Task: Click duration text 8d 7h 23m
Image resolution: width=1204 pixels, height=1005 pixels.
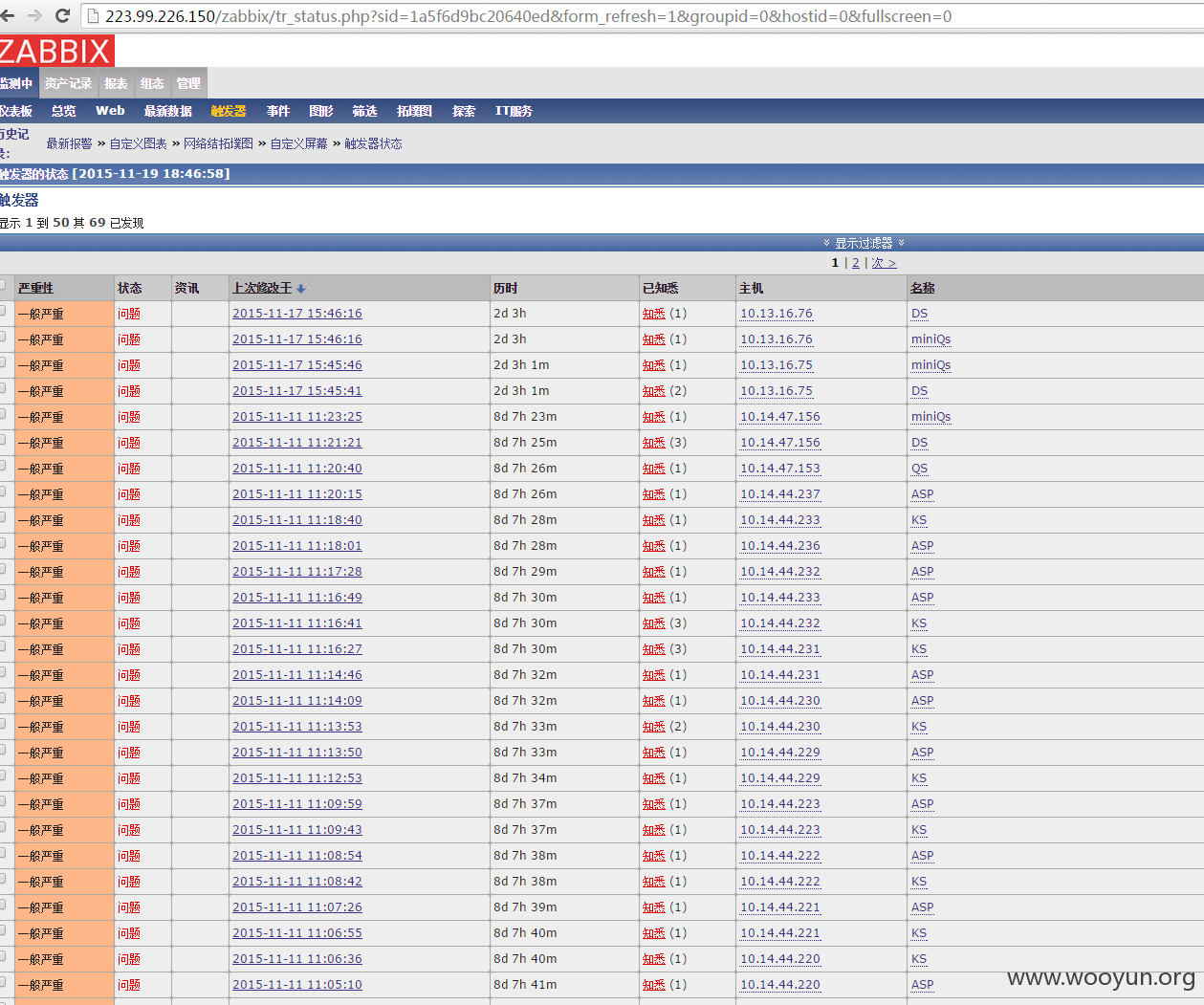Action: (525, 417)
